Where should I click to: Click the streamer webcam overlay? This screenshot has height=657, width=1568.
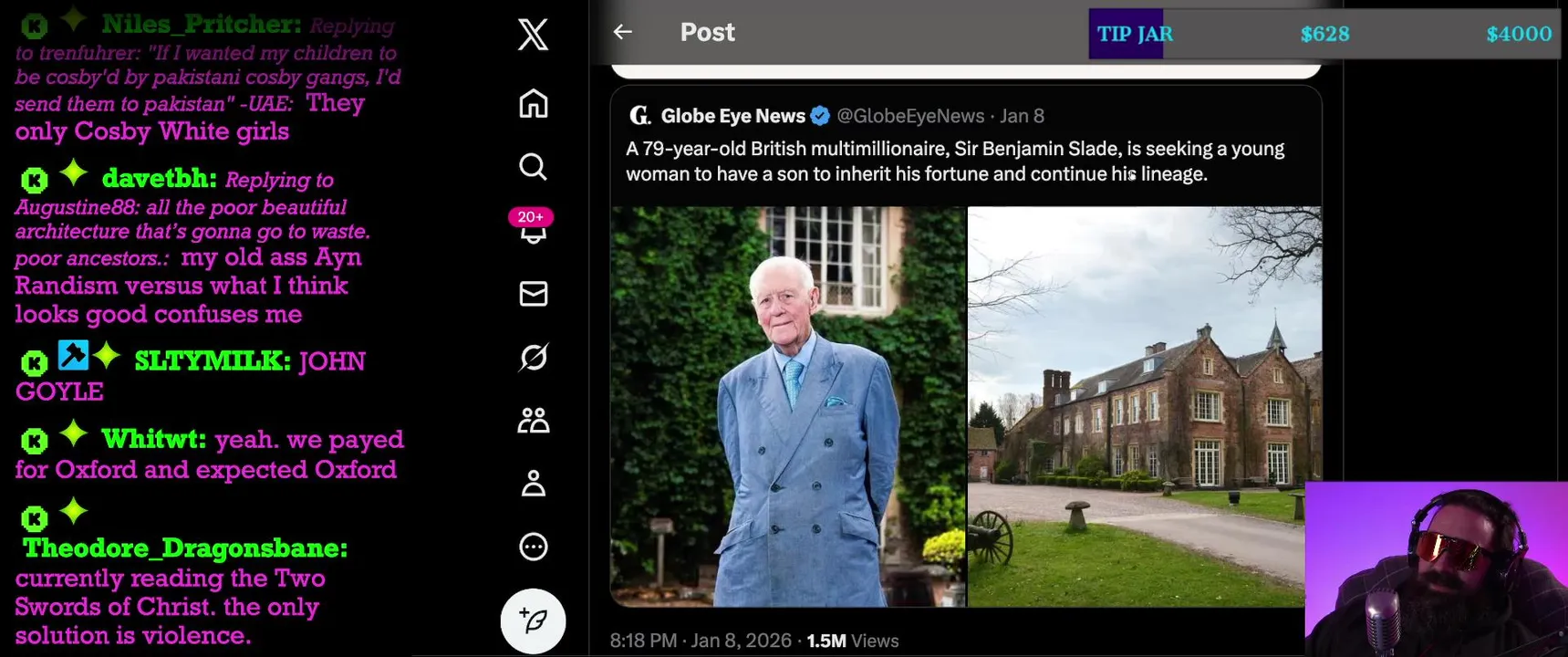point(1437,569)
